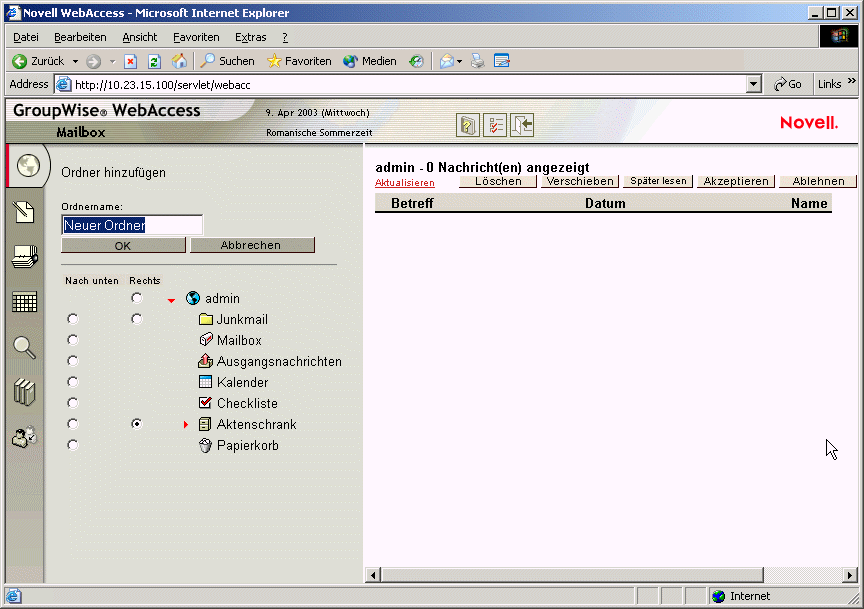Click the horizontal scrollbar right arrow
This screenshot has height=609, width=864.
coord(850,575)
